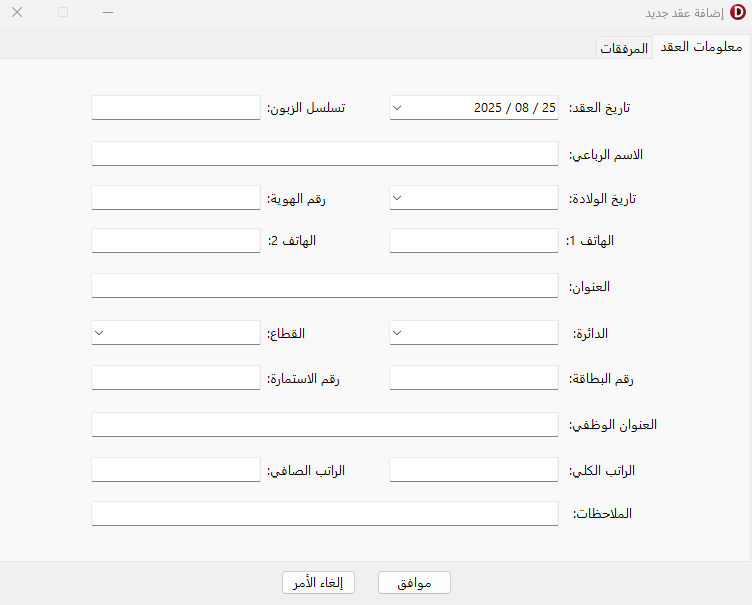Focus the الملاحظات notes field
This screenshot has width=752, height=605.
[x=325, y=514]
